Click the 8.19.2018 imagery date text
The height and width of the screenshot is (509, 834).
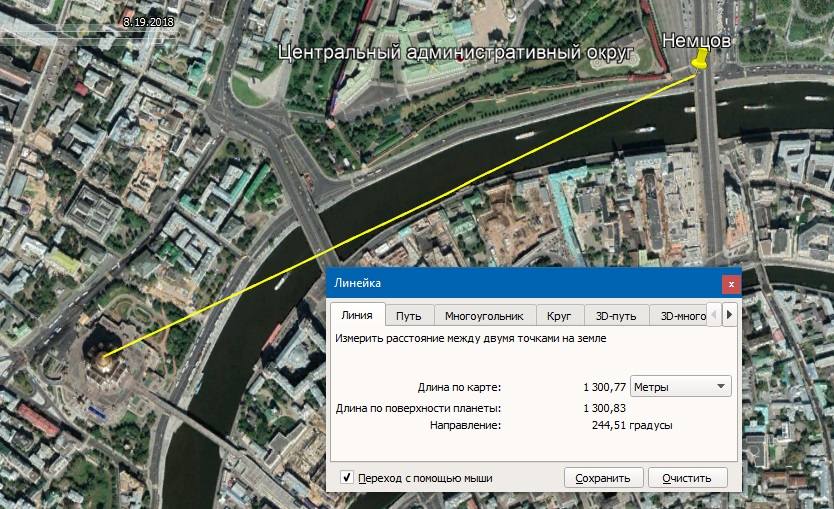point(148,22)
